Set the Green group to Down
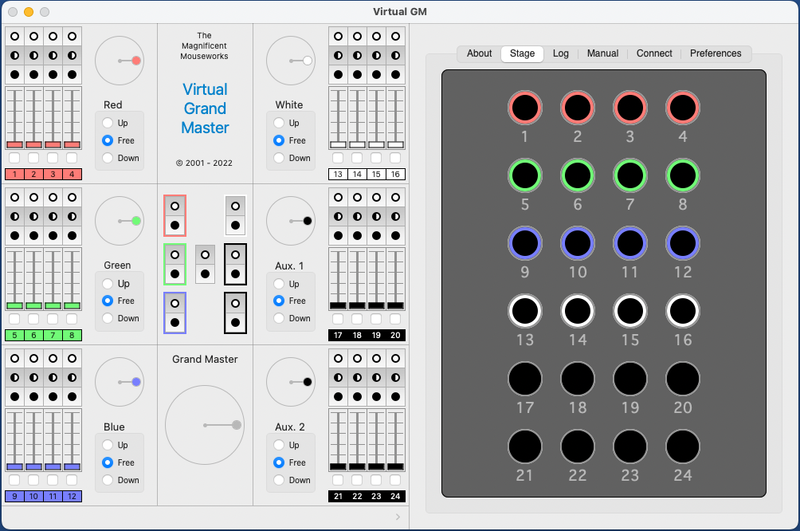The image size is (800, 531). point(108,318)
